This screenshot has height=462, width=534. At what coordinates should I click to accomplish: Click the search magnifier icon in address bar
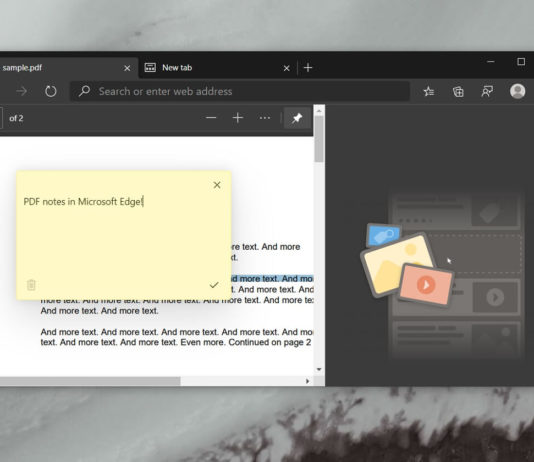(x=84, y=91)
